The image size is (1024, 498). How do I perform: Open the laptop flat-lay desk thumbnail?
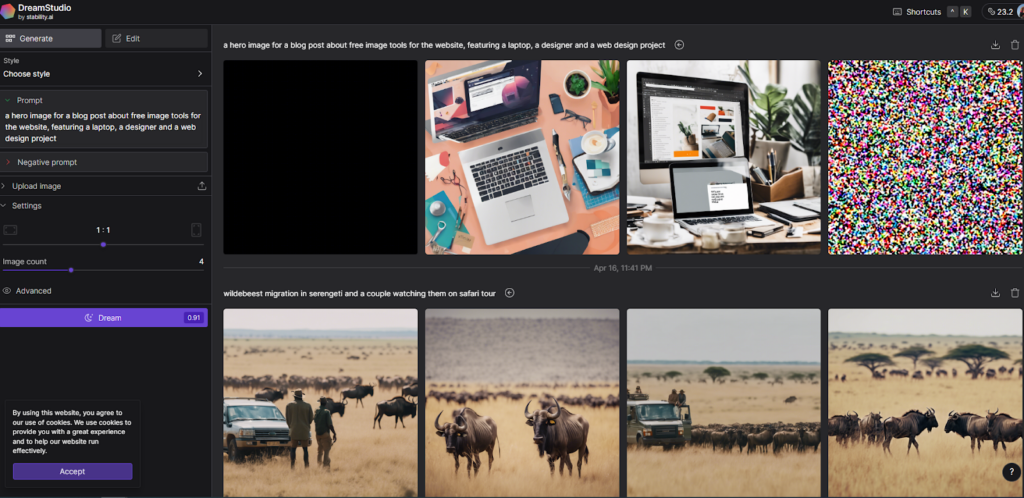click(x=522, y=157)
